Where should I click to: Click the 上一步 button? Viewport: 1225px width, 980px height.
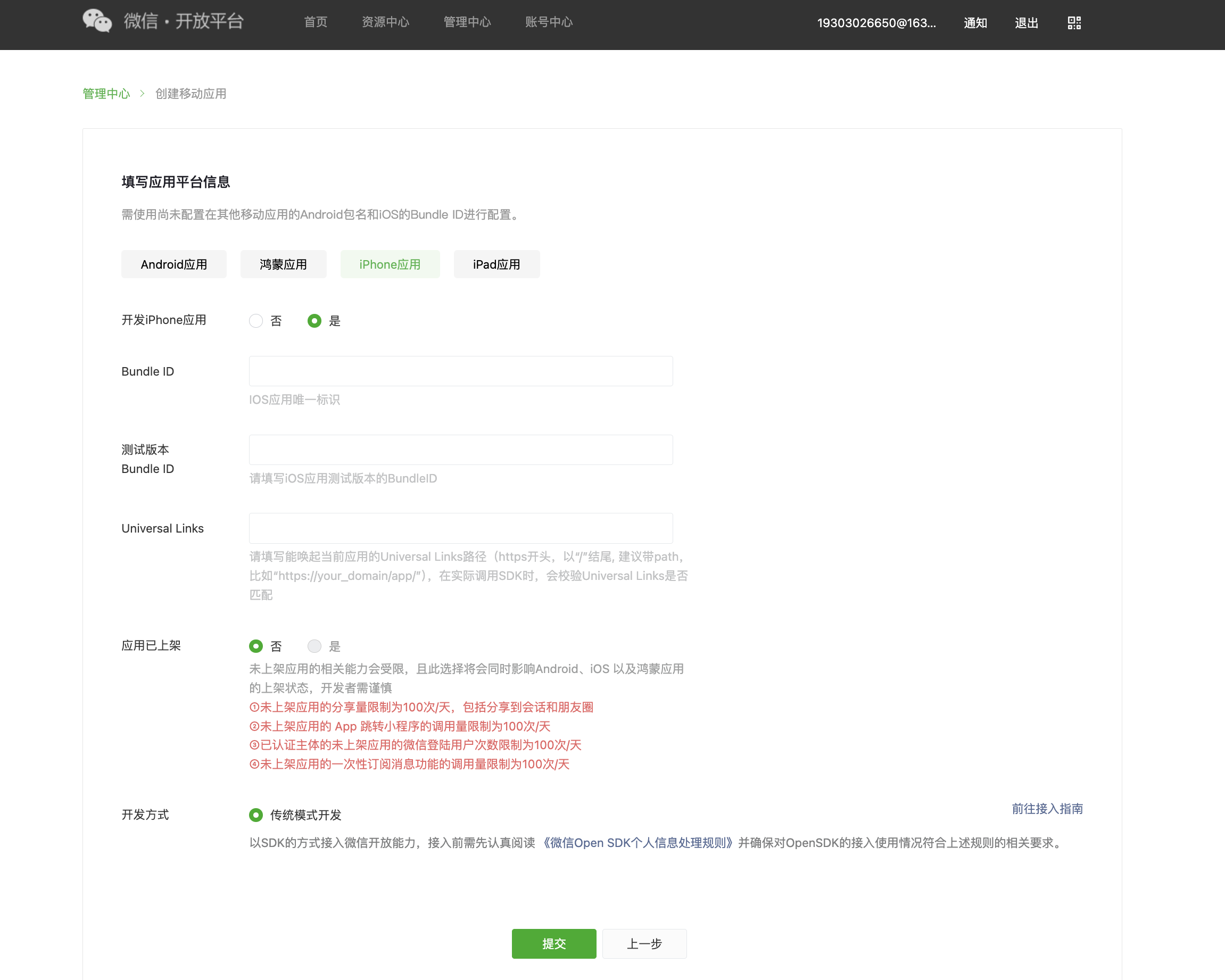point(644,944)
